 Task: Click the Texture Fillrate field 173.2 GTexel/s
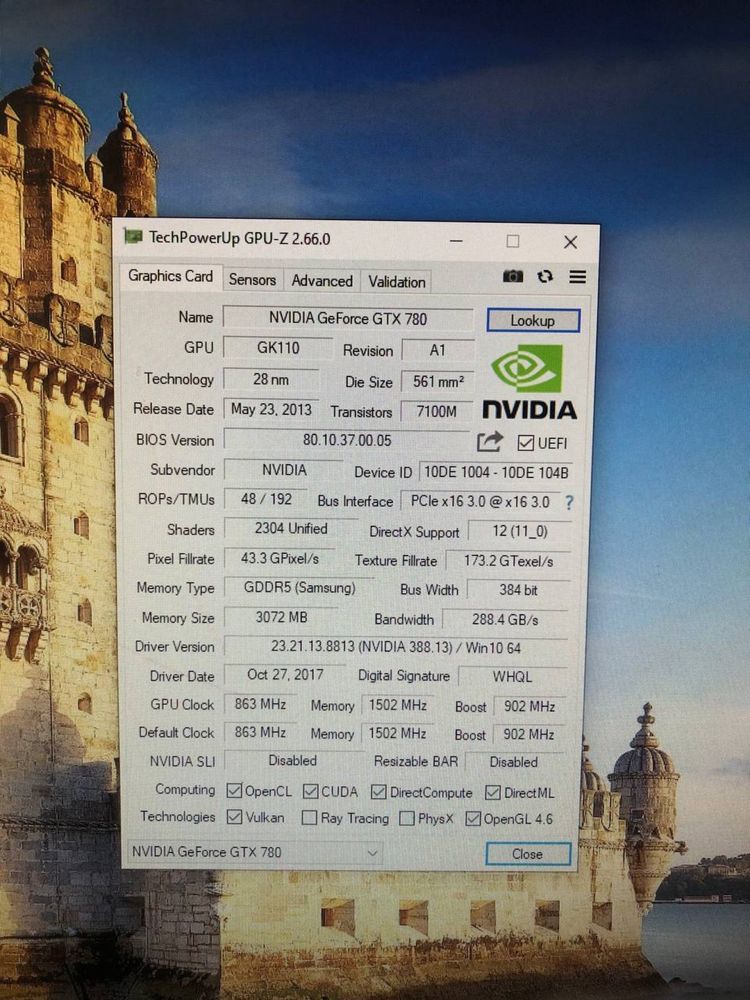tap(508, 561)
